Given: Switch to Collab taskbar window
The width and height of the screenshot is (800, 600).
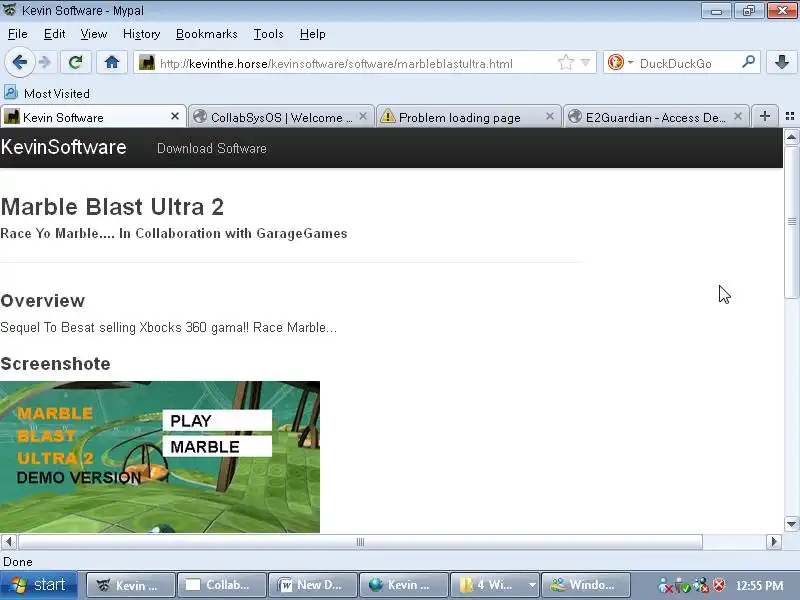Looking at the screenshot, I should click(221, 585).
